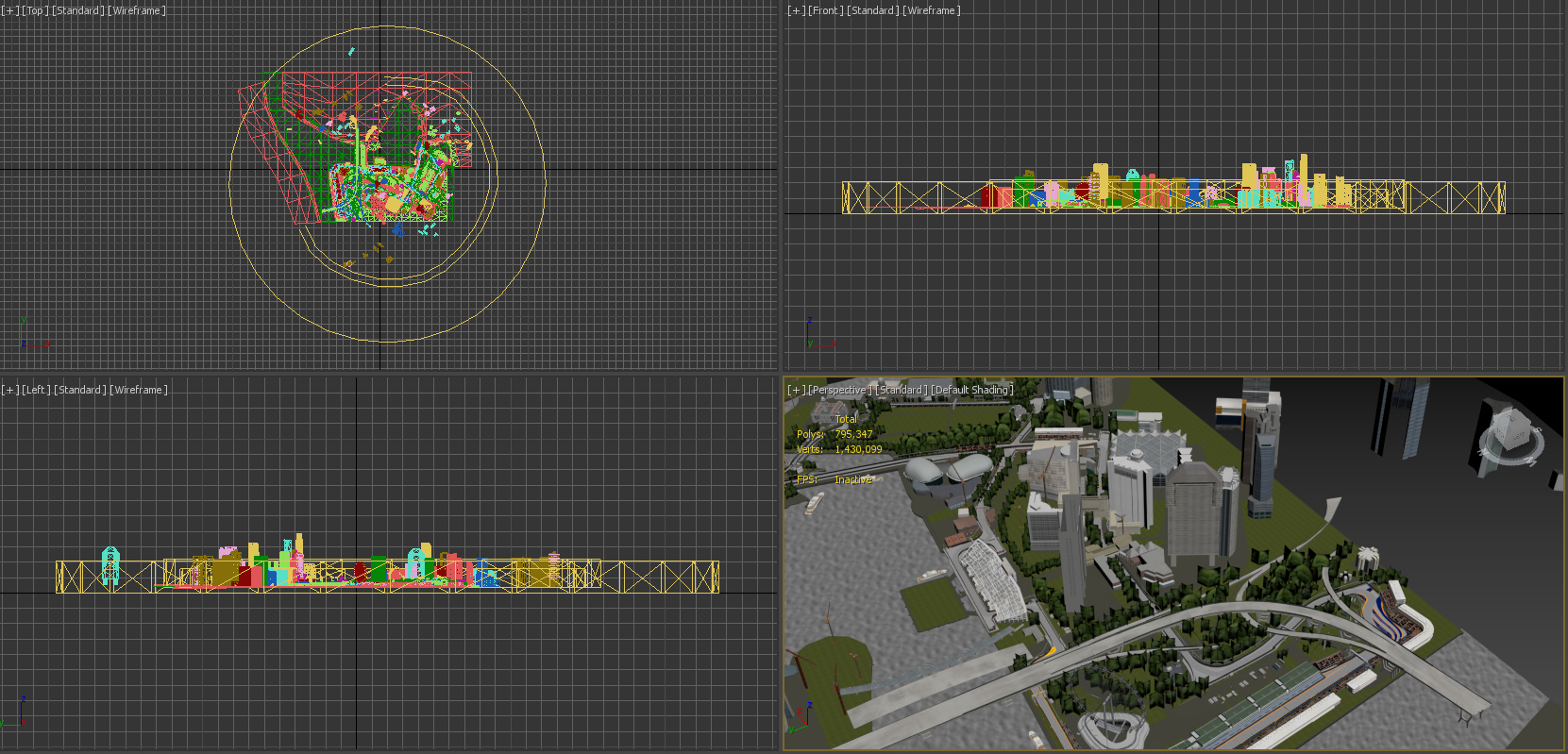Click [Standard] label in the Top viewport
Image resolution: width=1568 pixels, height=754 pixels.
click(78, 10)
